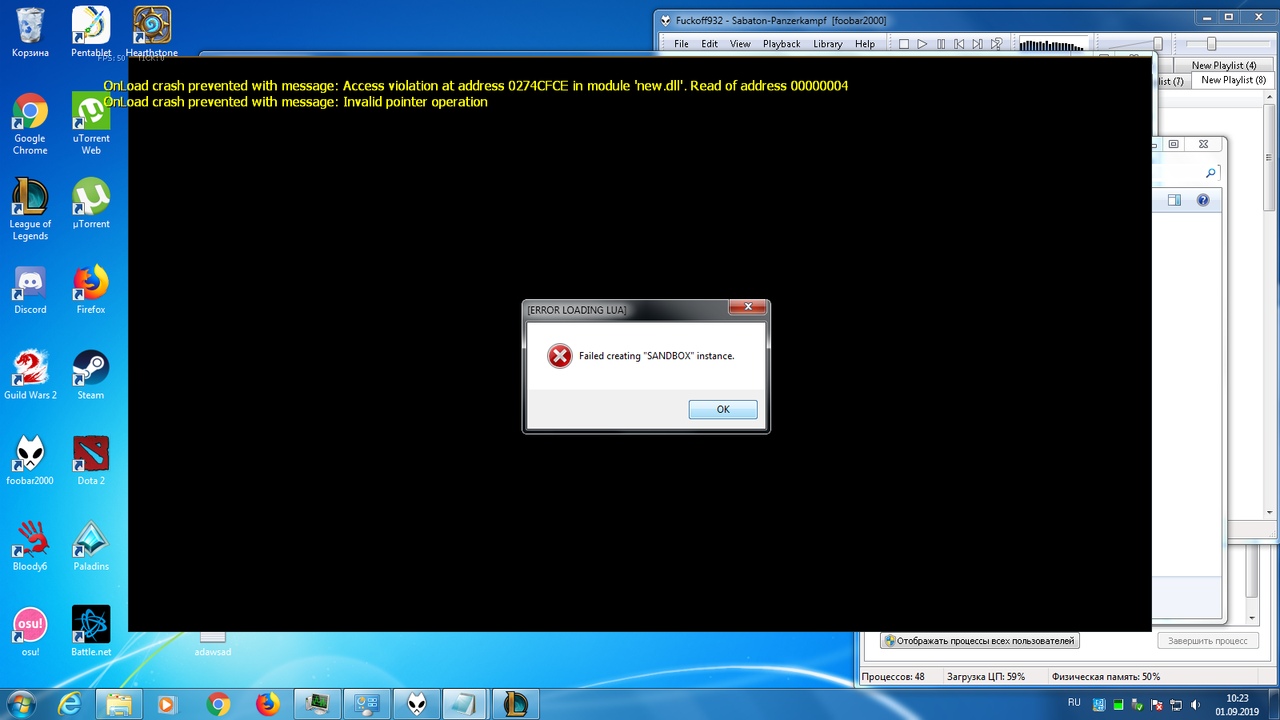Select the Guild Wars 2 desktop shortcut
Screen dimensions: 1280x720
pos(30,374)
